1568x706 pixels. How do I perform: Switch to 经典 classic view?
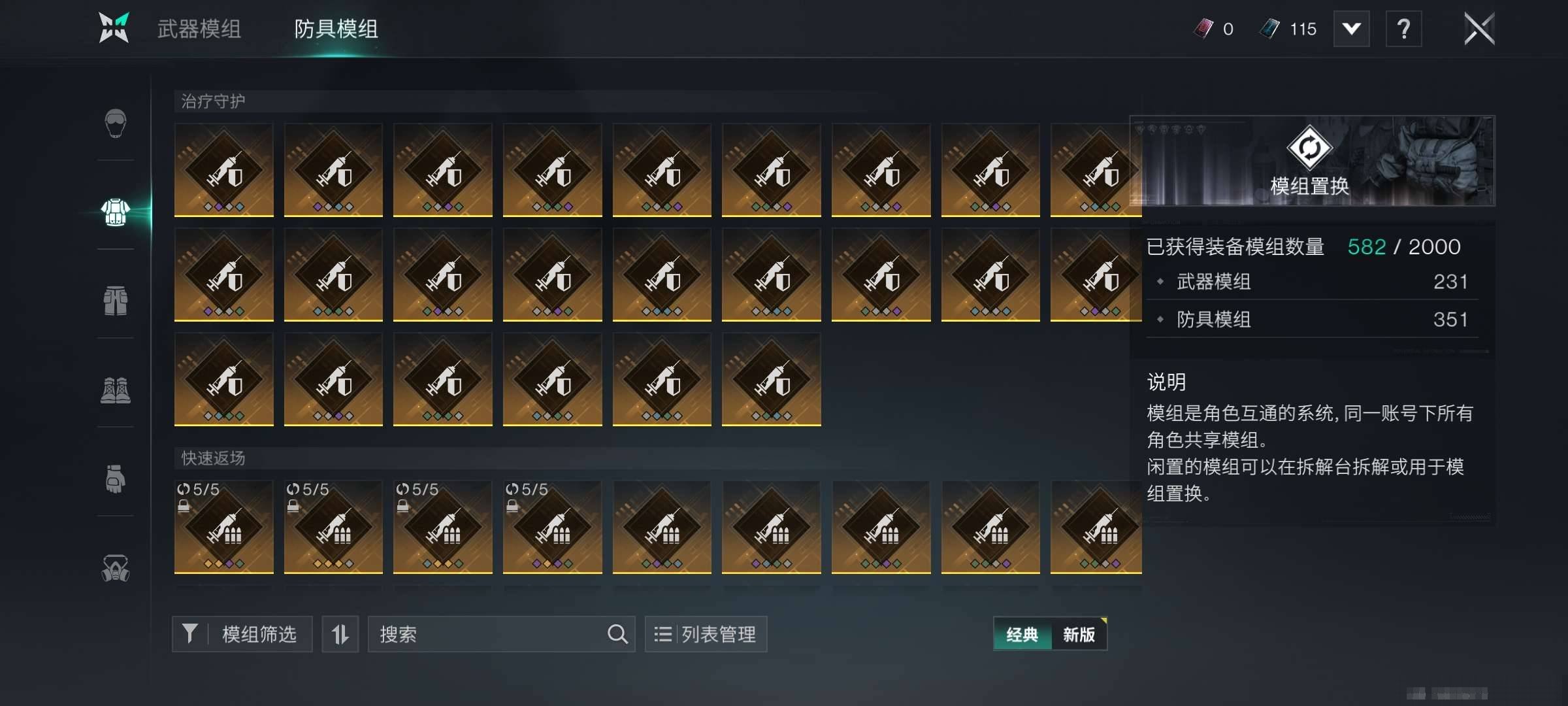tap(1022, 634)
